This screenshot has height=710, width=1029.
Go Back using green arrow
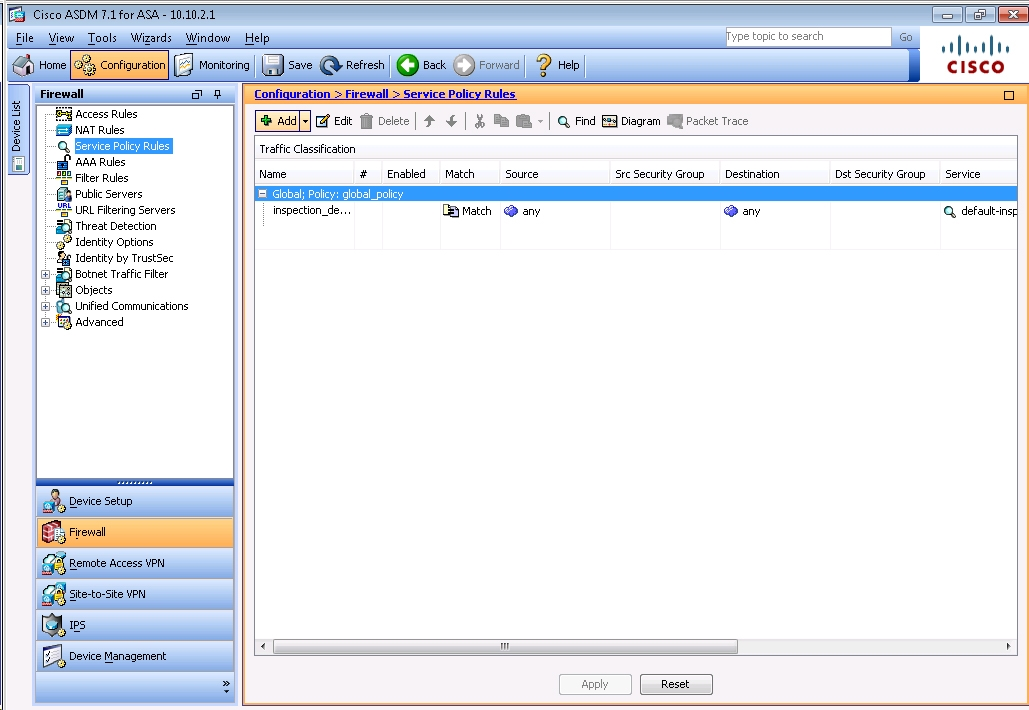pos(421,65)
